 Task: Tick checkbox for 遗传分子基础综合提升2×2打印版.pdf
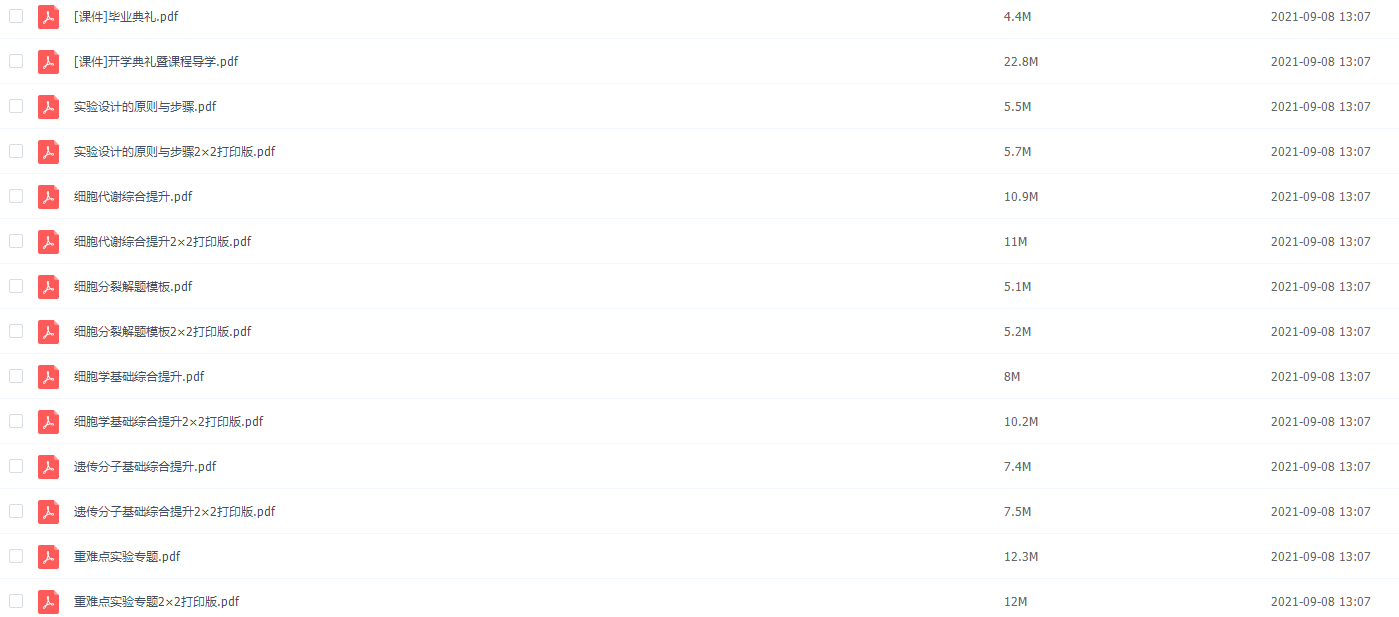pyautogui.click(x=16, y=511)
